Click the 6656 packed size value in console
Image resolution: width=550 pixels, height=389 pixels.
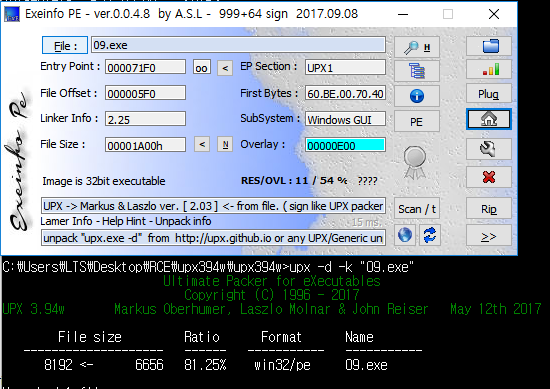(x=149, y=365)
